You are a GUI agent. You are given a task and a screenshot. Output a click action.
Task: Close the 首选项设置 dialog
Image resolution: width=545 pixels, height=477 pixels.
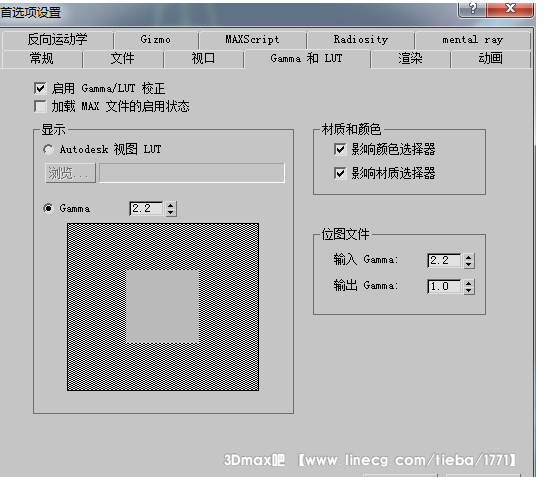pos(510,8)
